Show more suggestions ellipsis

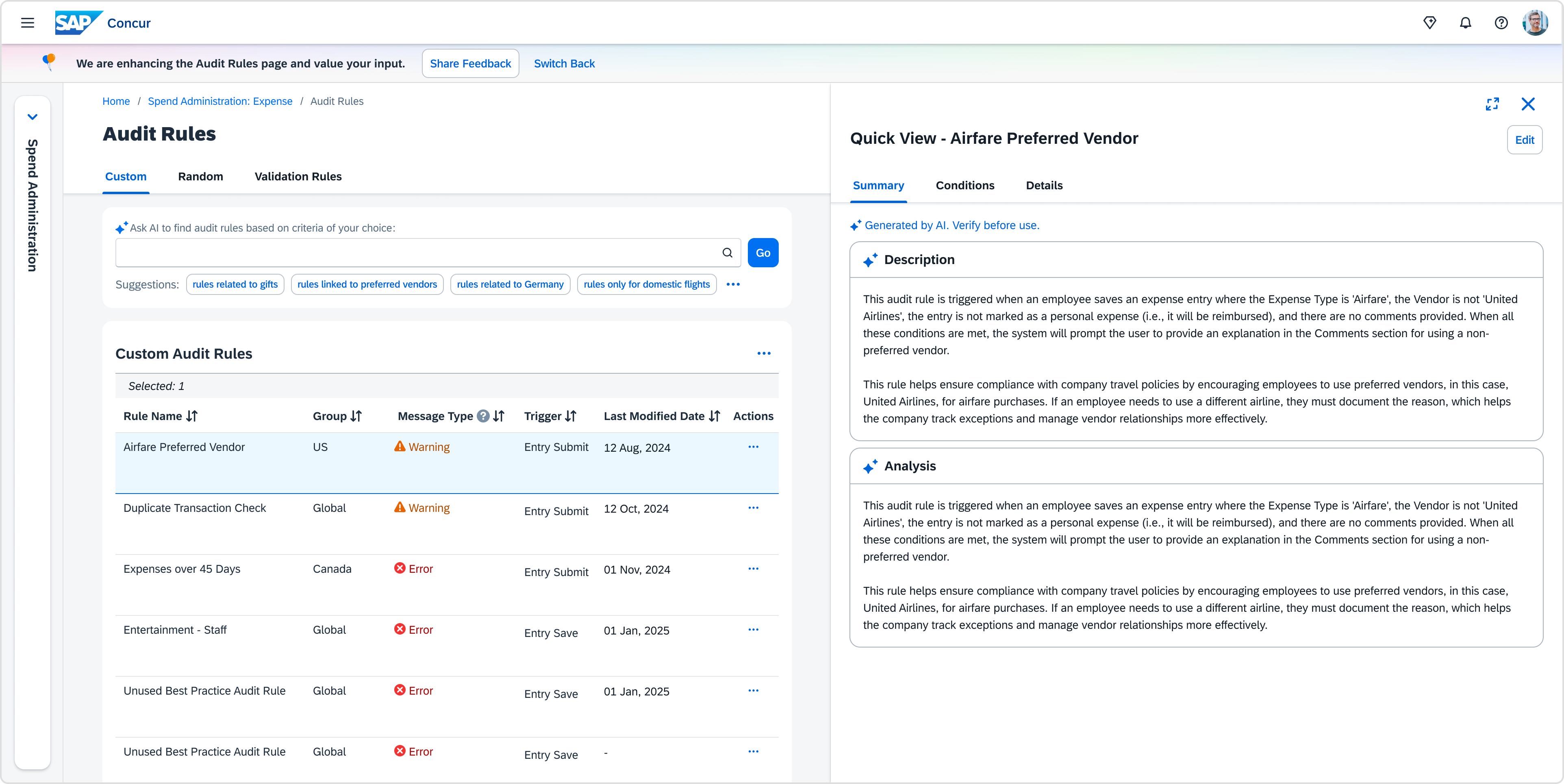click(733, 285)
